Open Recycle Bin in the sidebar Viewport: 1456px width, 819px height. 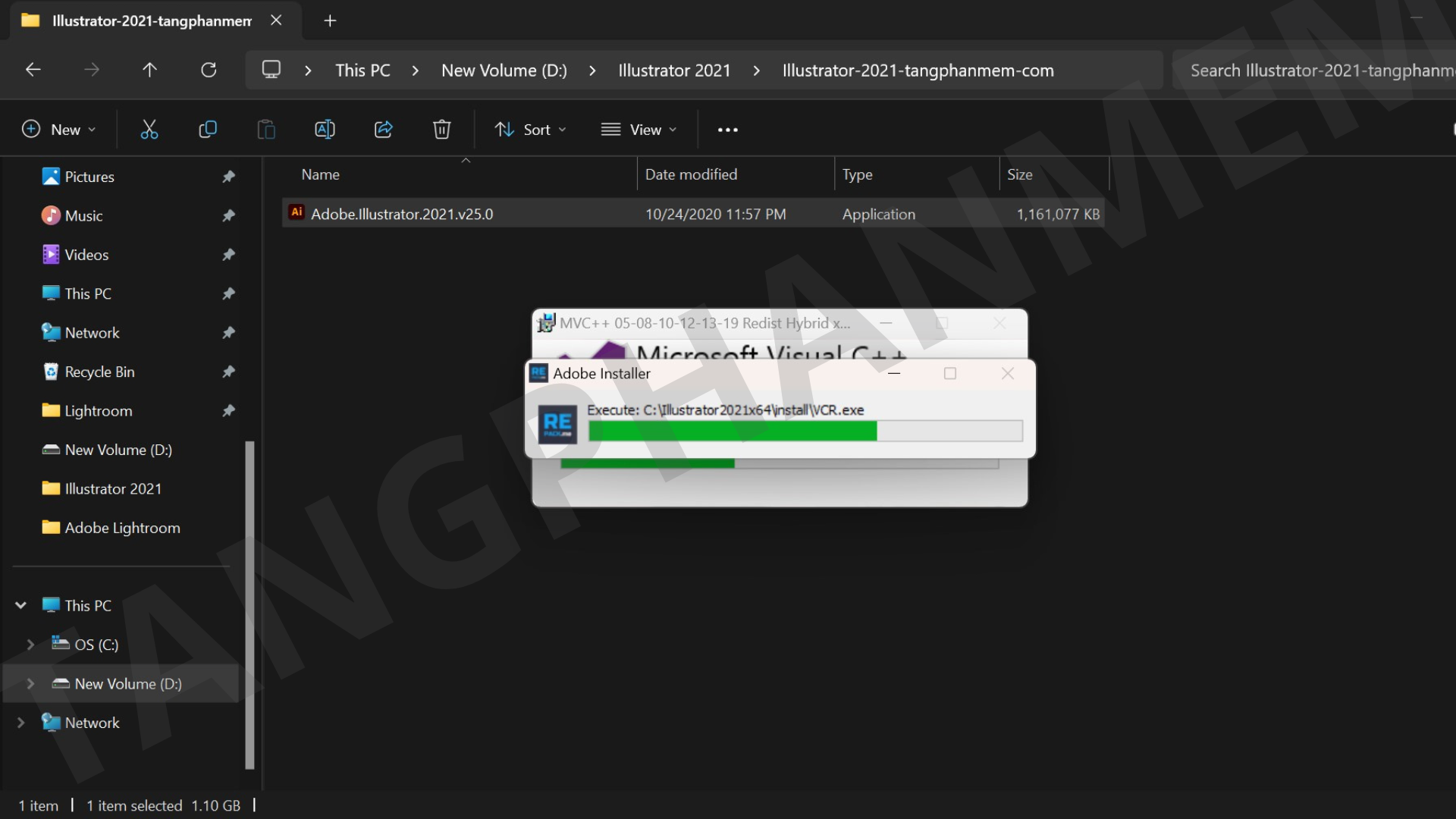[x=99, y=372]
